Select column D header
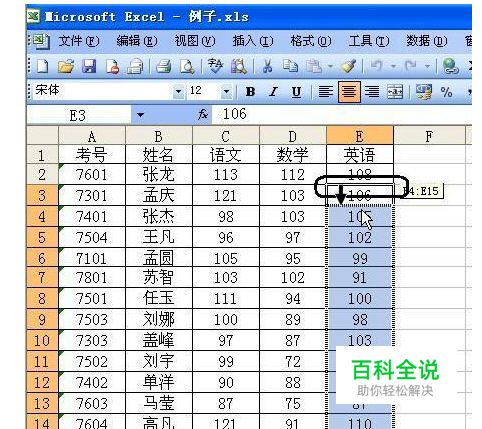Screen dimensions: 482x429 [293, 136]
